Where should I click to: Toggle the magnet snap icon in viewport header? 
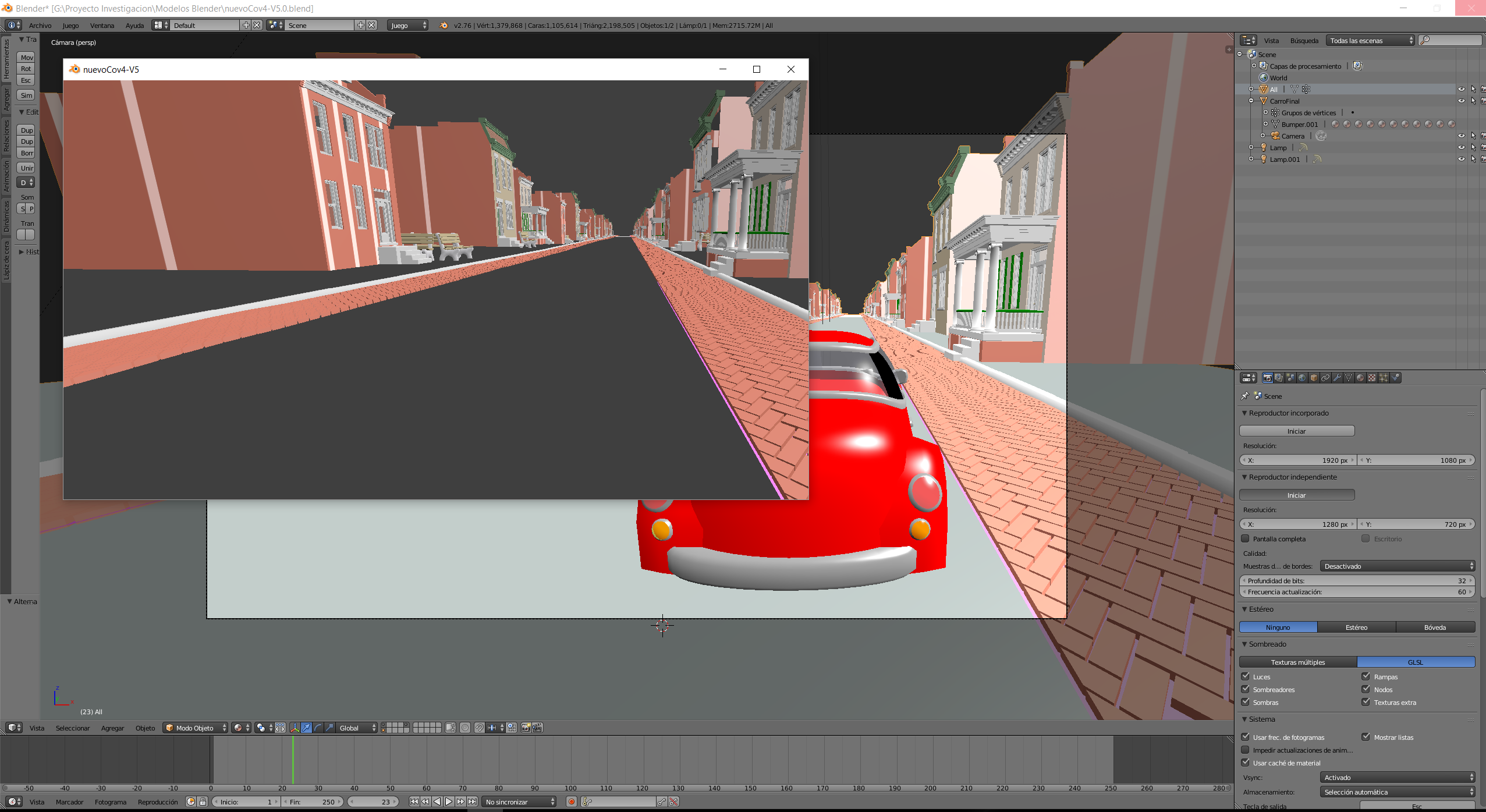pyautogui.click(x=479, y=728)
